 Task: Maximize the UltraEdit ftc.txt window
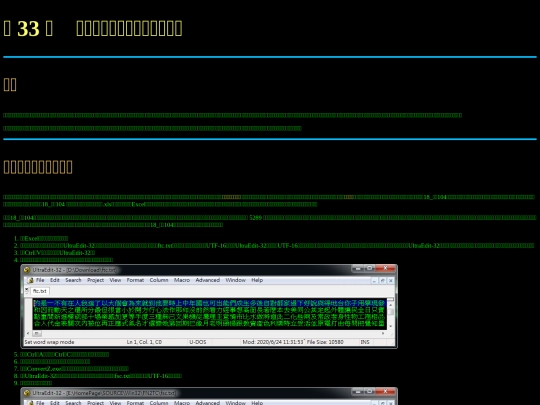[x=369, y=268]
